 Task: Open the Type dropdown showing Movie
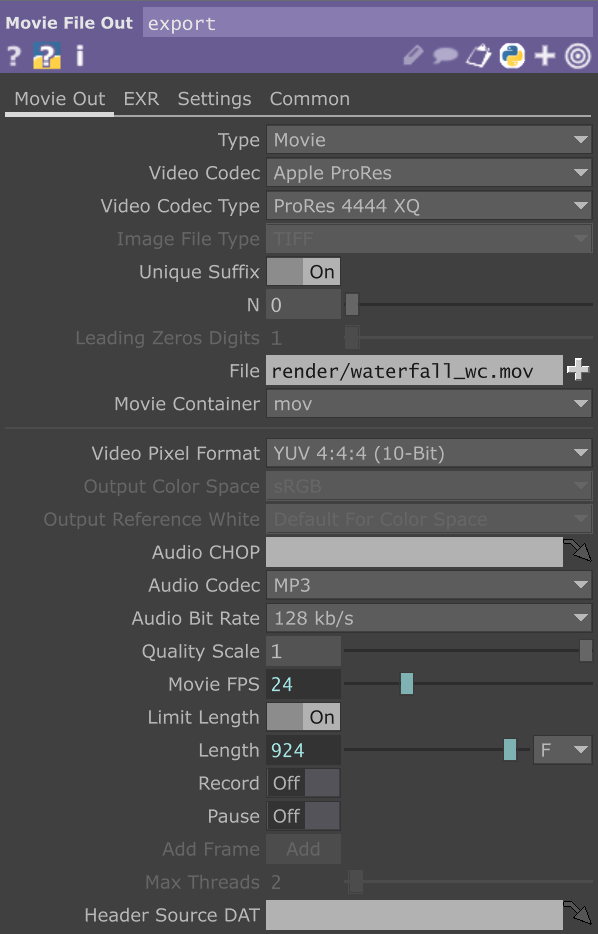pos(429,140)
